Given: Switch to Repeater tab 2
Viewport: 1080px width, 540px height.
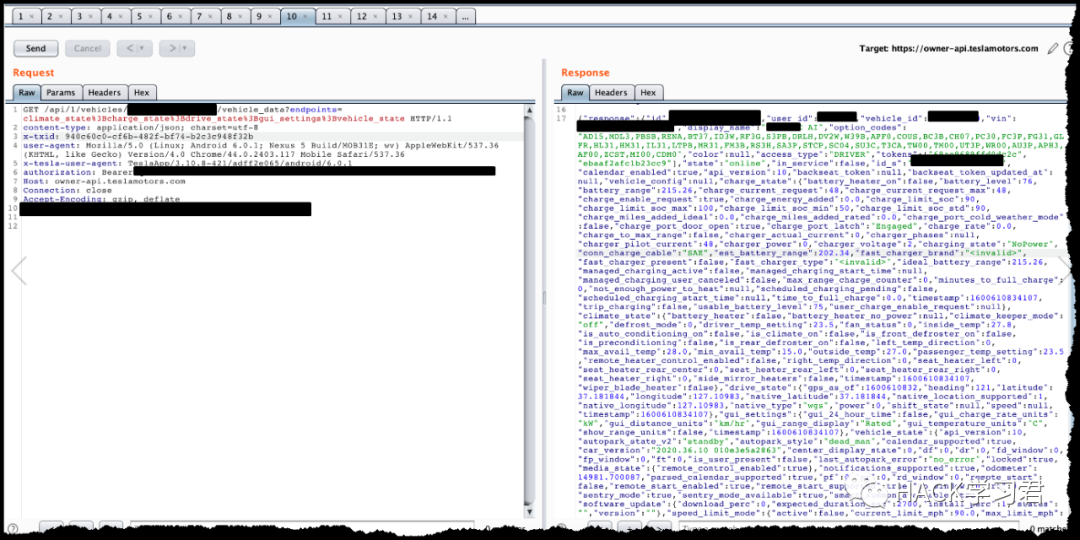Looking at the screenshot, I should pos(51,16).
